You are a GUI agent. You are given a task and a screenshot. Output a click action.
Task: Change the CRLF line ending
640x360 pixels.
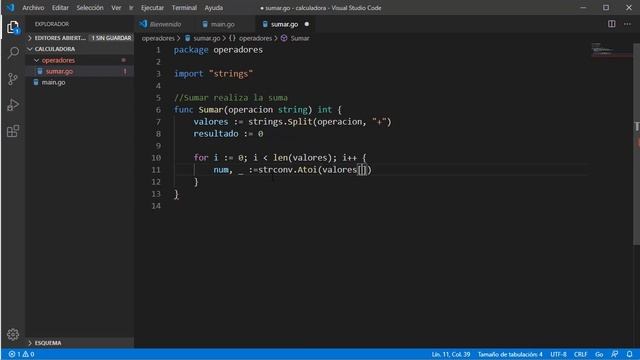pos(580,354)
